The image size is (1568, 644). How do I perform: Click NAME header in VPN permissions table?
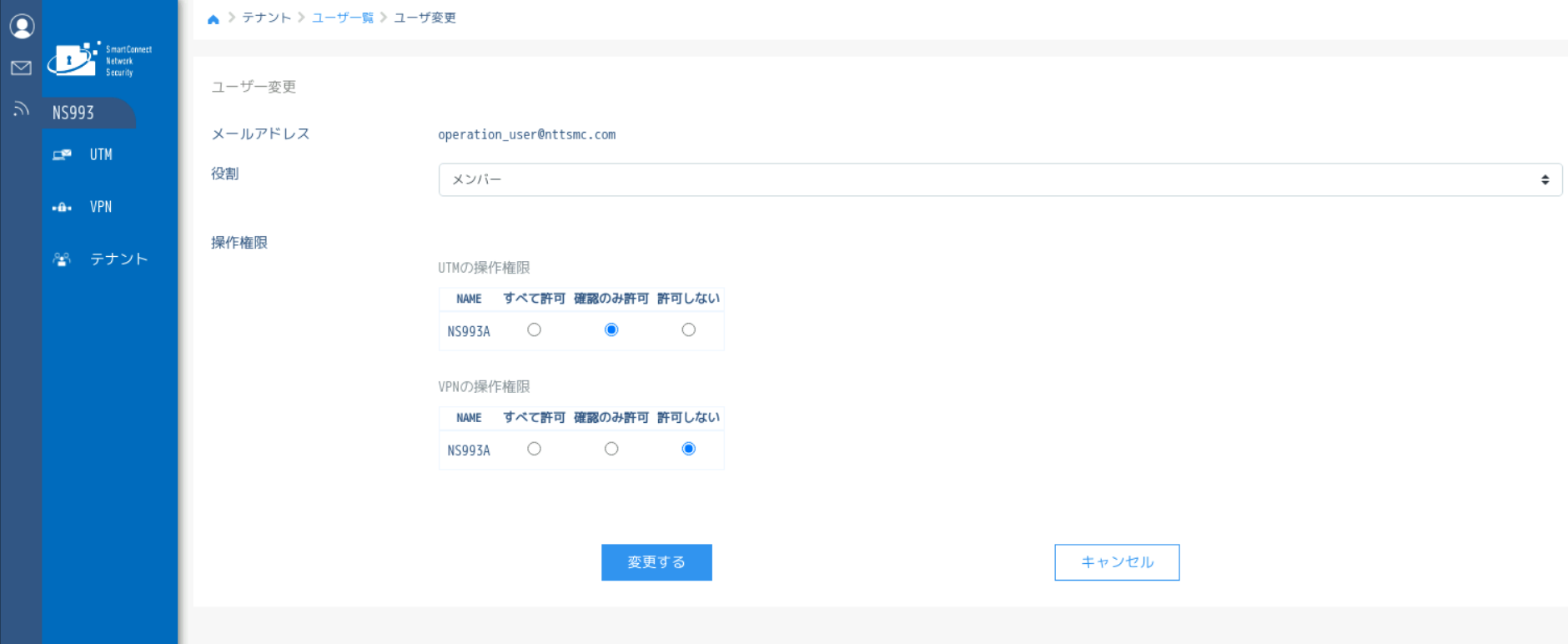click(469, 418)
